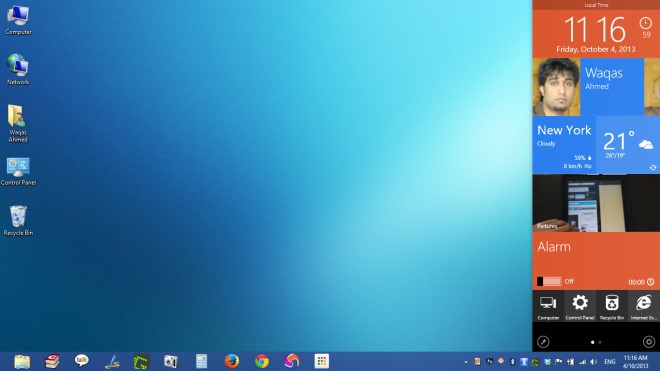The width and height of the screenshot is (660, 371).
Task: Click the Bluetooth tray icon
Action: [512, 362]
